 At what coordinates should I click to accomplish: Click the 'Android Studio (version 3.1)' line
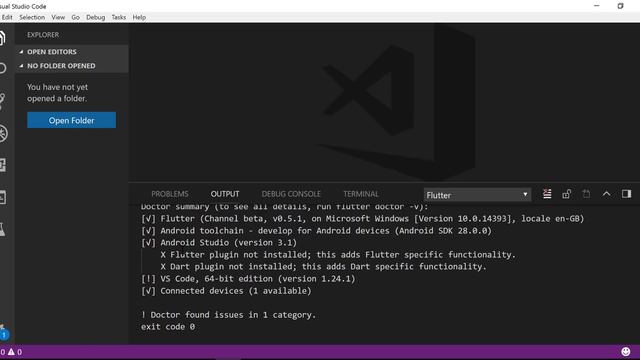click(x=219, y=242)
